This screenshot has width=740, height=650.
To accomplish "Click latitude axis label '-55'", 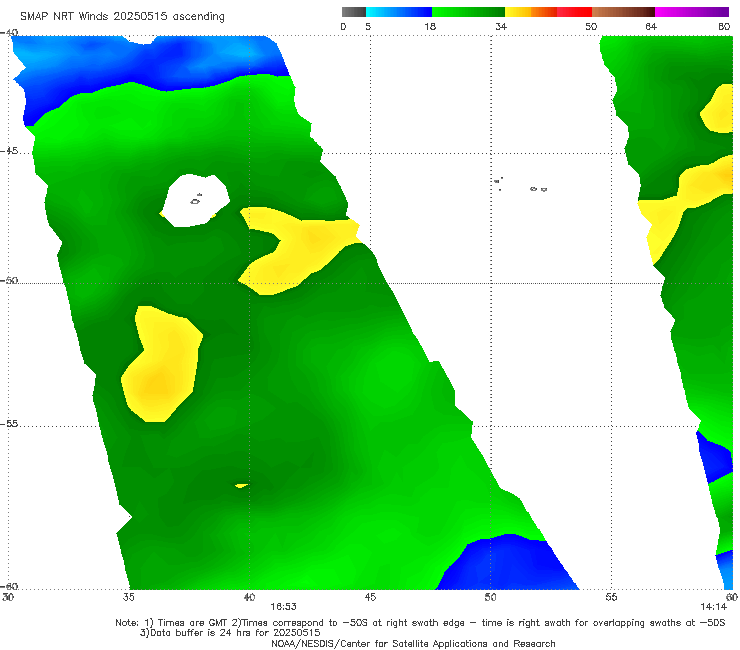I will 9,424.
